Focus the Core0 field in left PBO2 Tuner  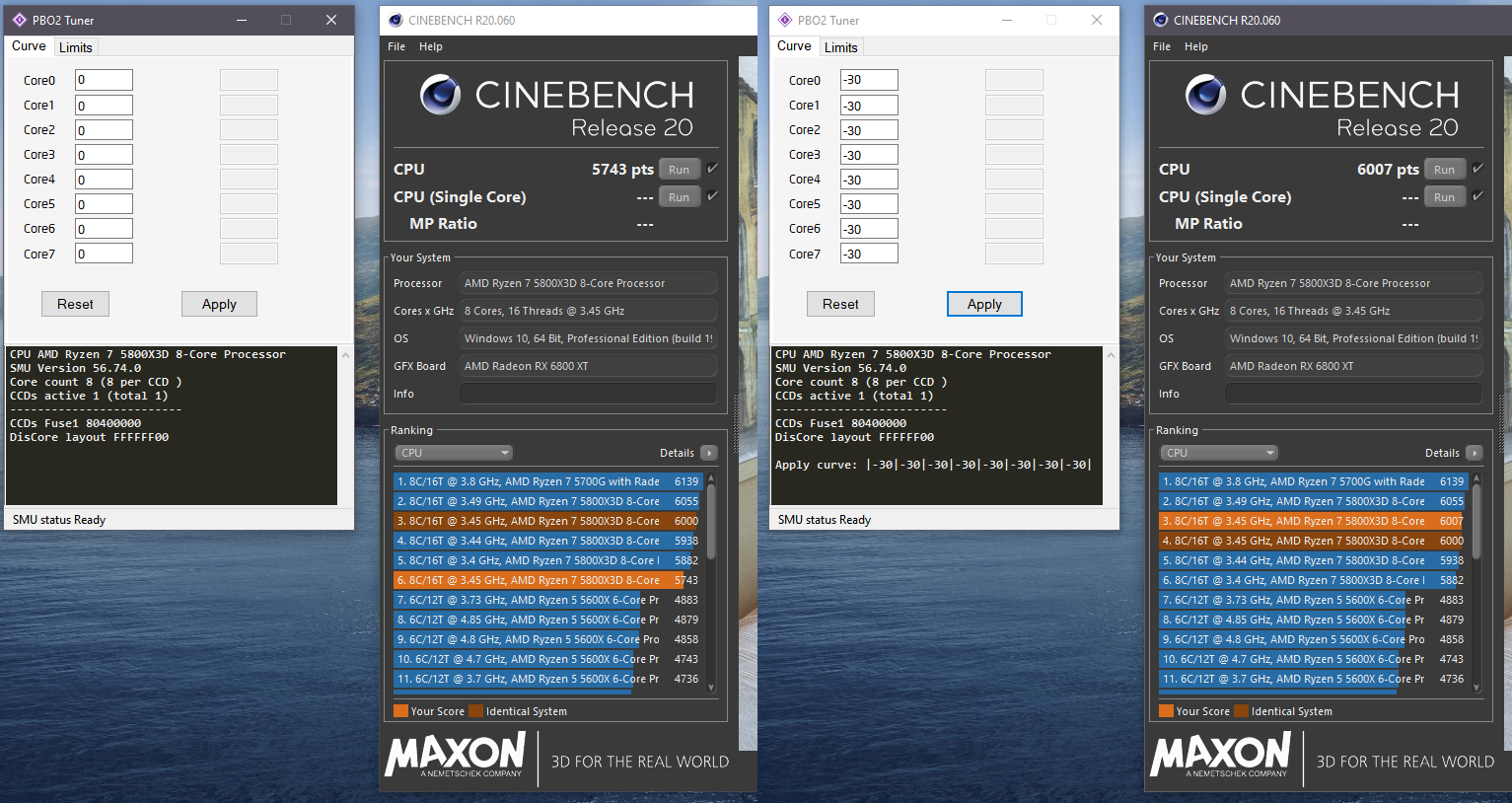[104, 80]
